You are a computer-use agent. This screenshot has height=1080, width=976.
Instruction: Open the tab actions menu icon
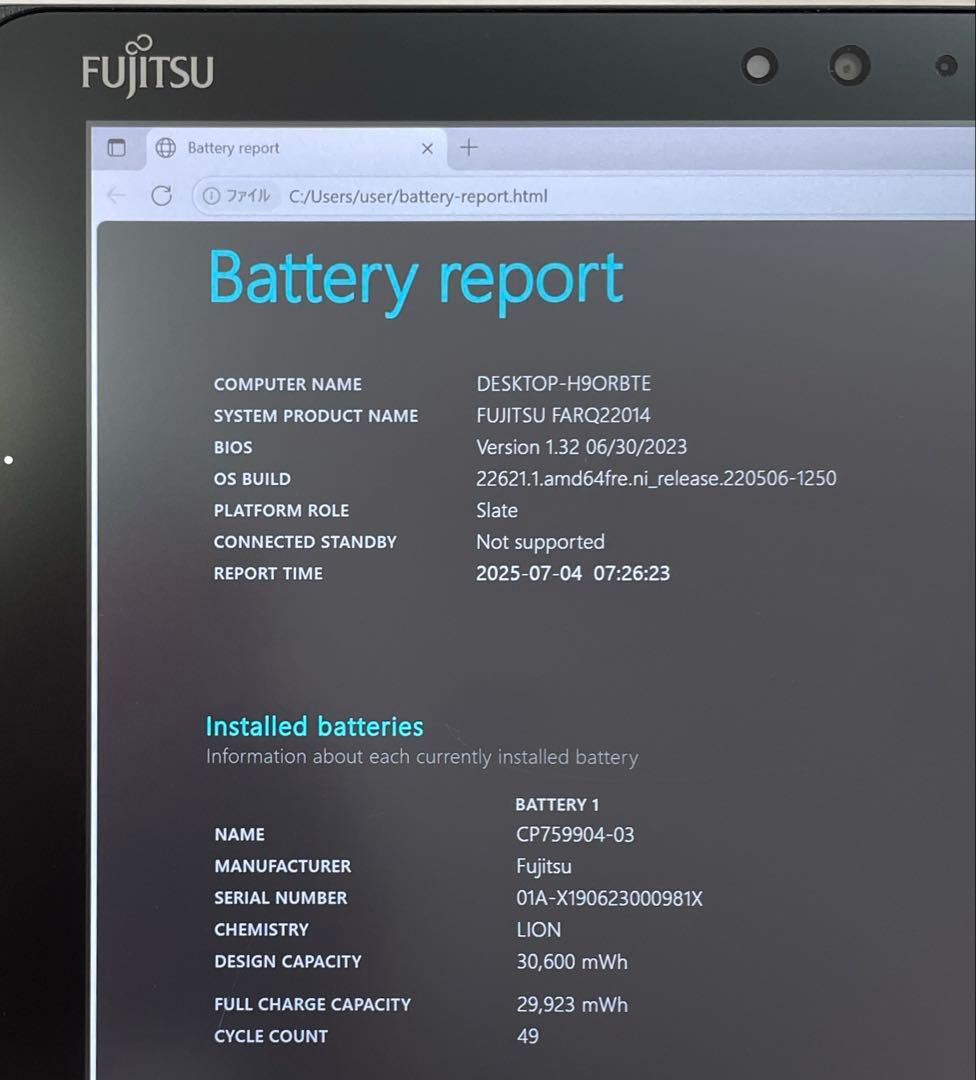116,147
